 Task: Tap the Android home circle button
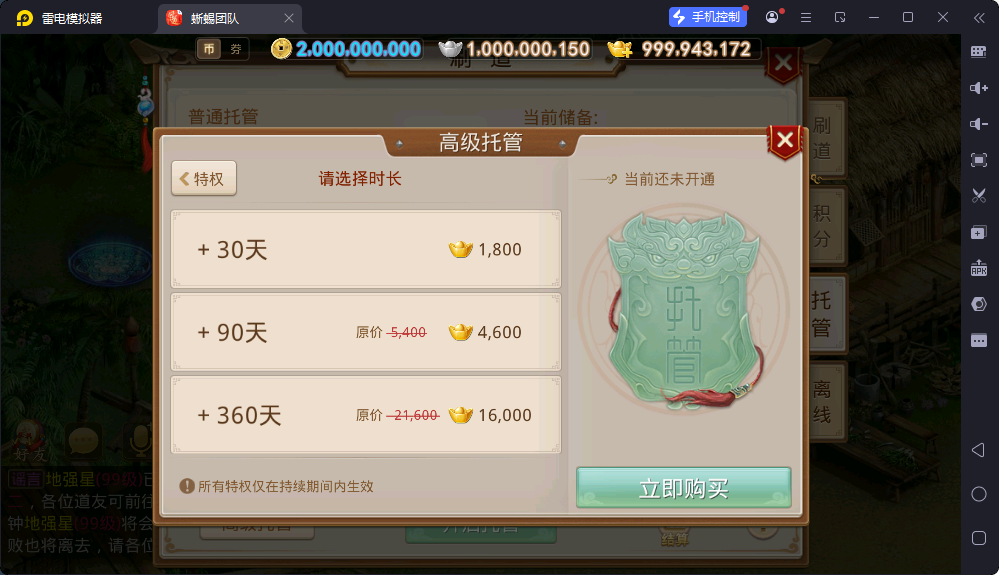click(x=979, y=494)
